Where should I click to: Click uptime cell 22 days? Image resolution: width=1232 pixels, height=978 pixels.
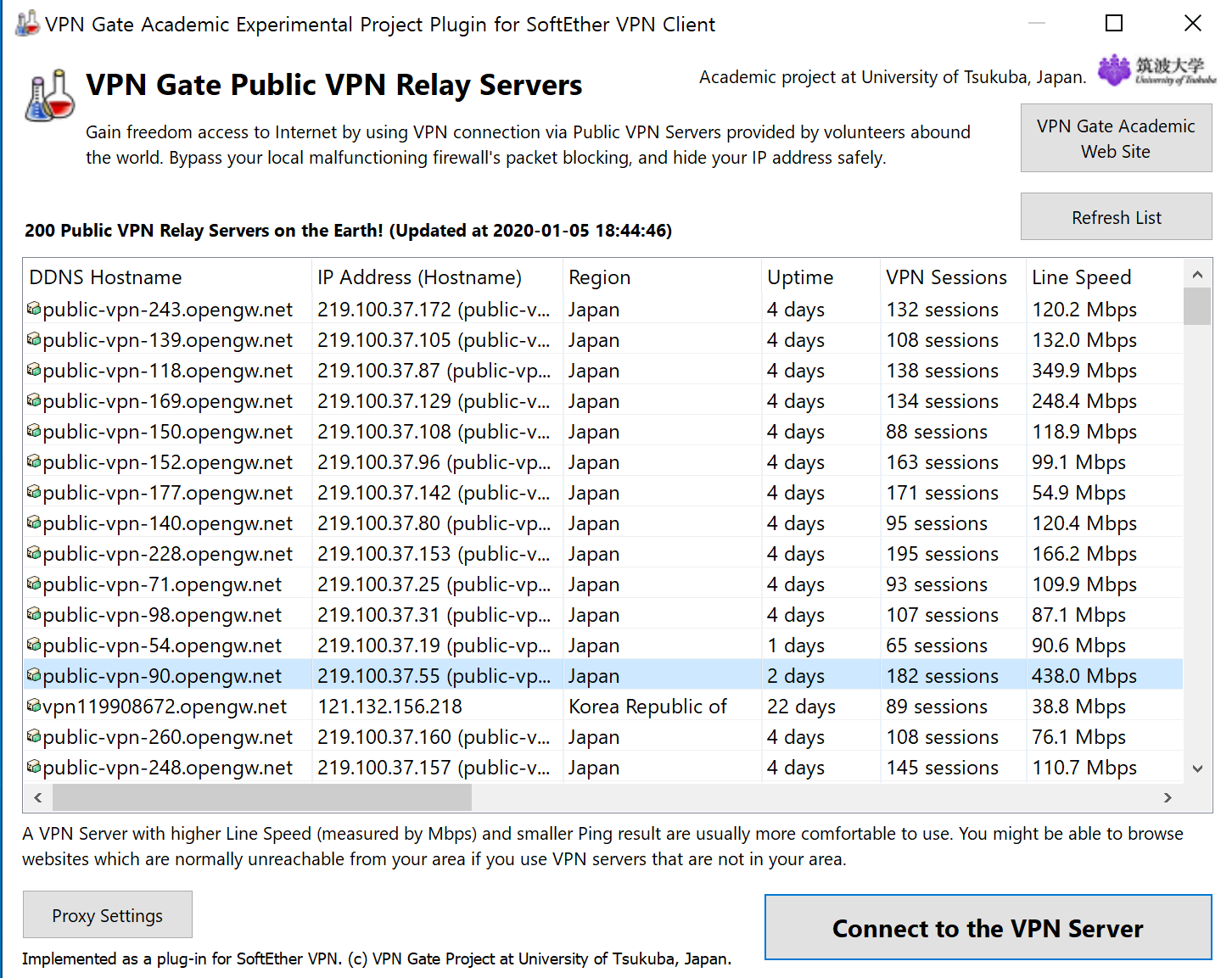click(x=801, y=707)
